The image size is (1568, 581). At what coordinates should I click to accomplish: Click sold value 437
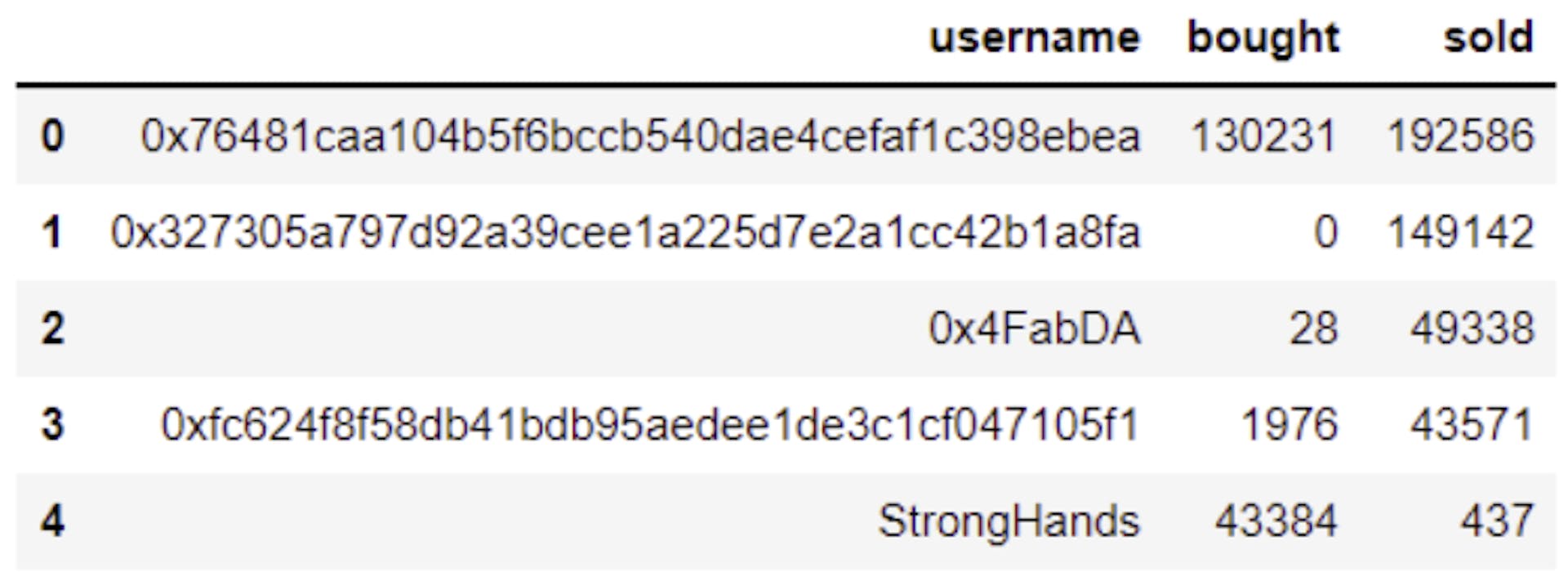coord(1496,521)
